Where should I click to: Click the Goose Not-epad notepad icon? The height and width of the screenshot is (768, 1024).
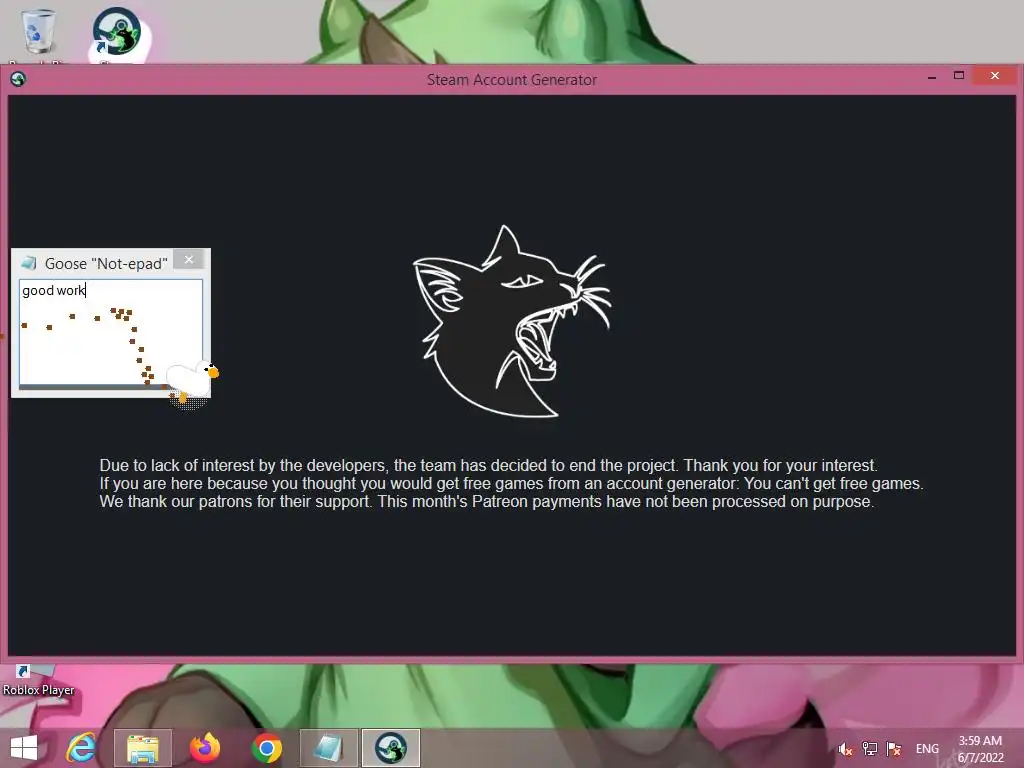coord(28,263)
